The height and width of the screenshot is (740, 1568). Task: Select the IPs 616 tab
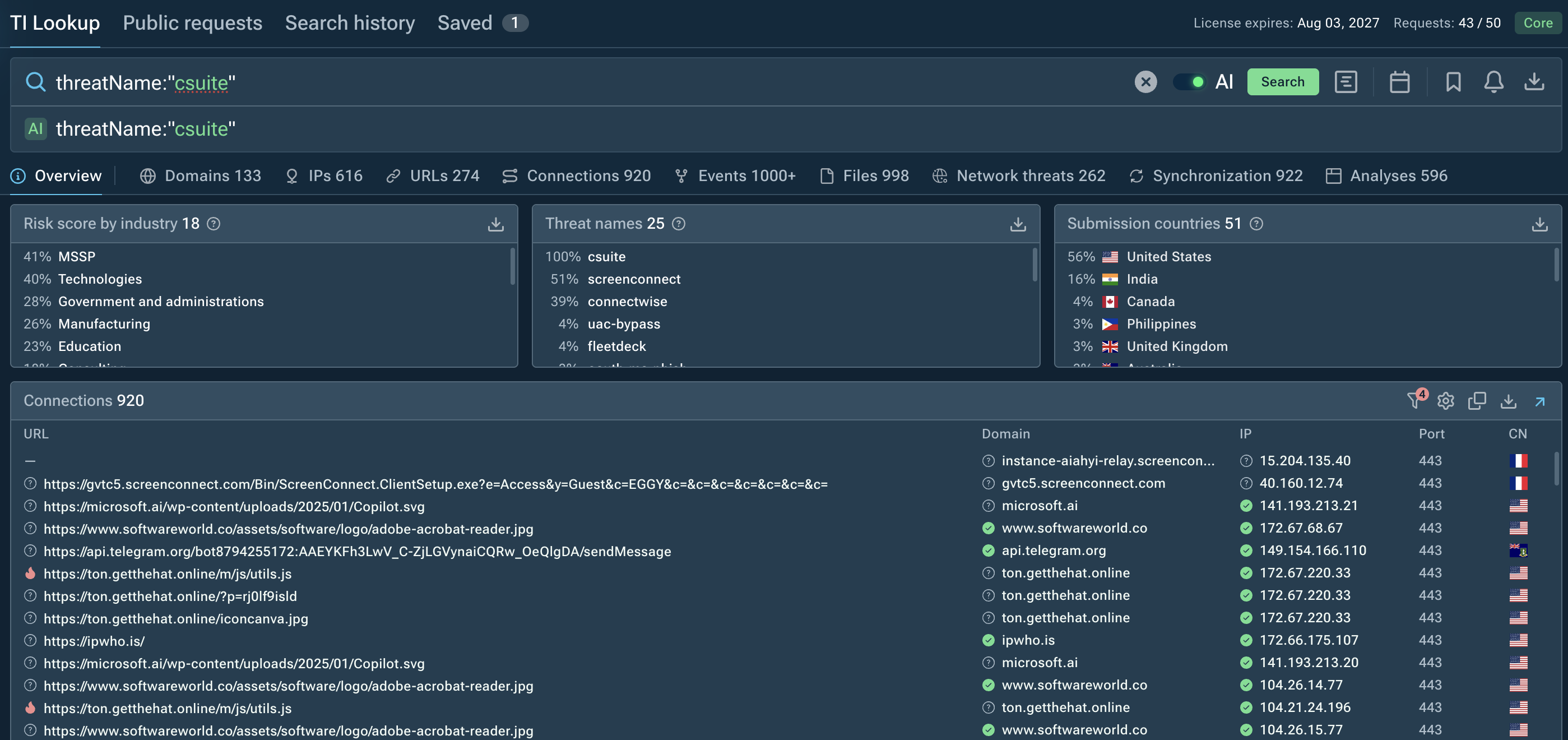[x=324, y=175]
